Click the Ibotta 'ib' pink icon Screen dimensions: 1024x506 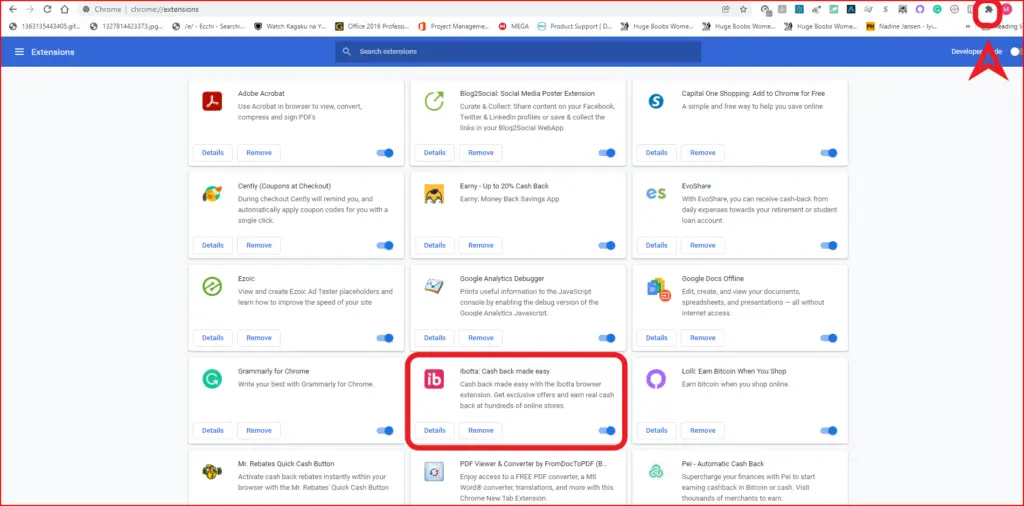tap(434, 379)
